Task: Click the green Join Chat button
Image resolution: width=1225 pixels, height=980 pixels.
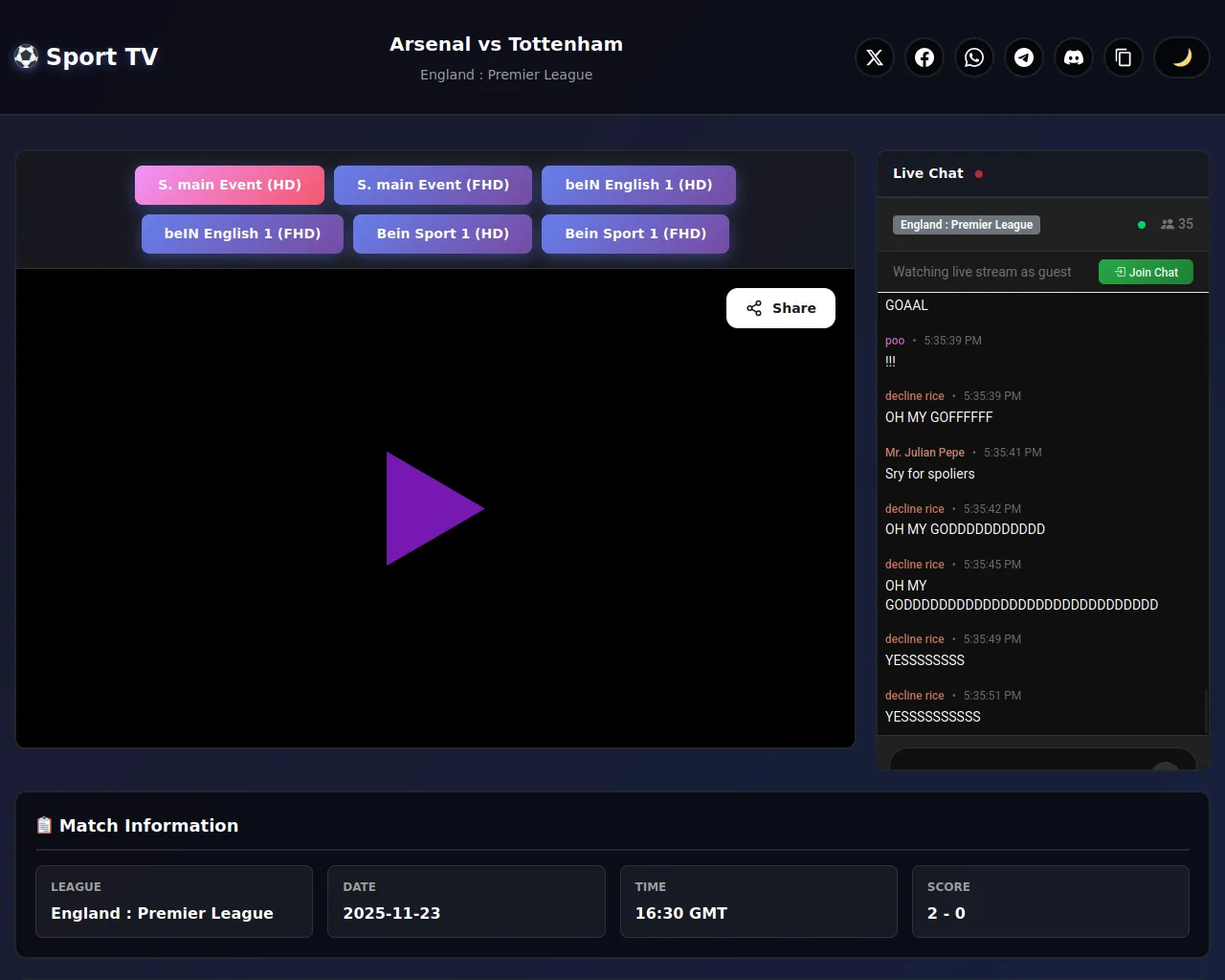Action: (1146, 272)
